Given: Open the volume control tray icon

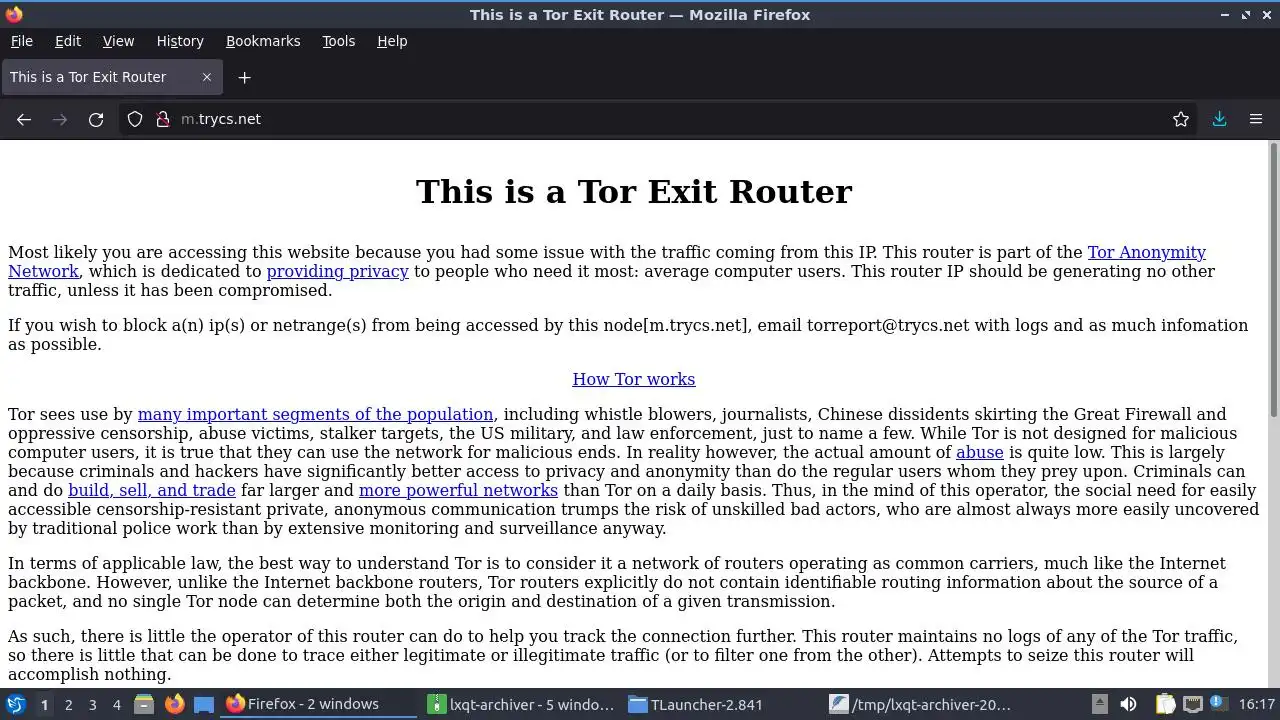Looking at the screenshot, I should tap(1128, 704).
